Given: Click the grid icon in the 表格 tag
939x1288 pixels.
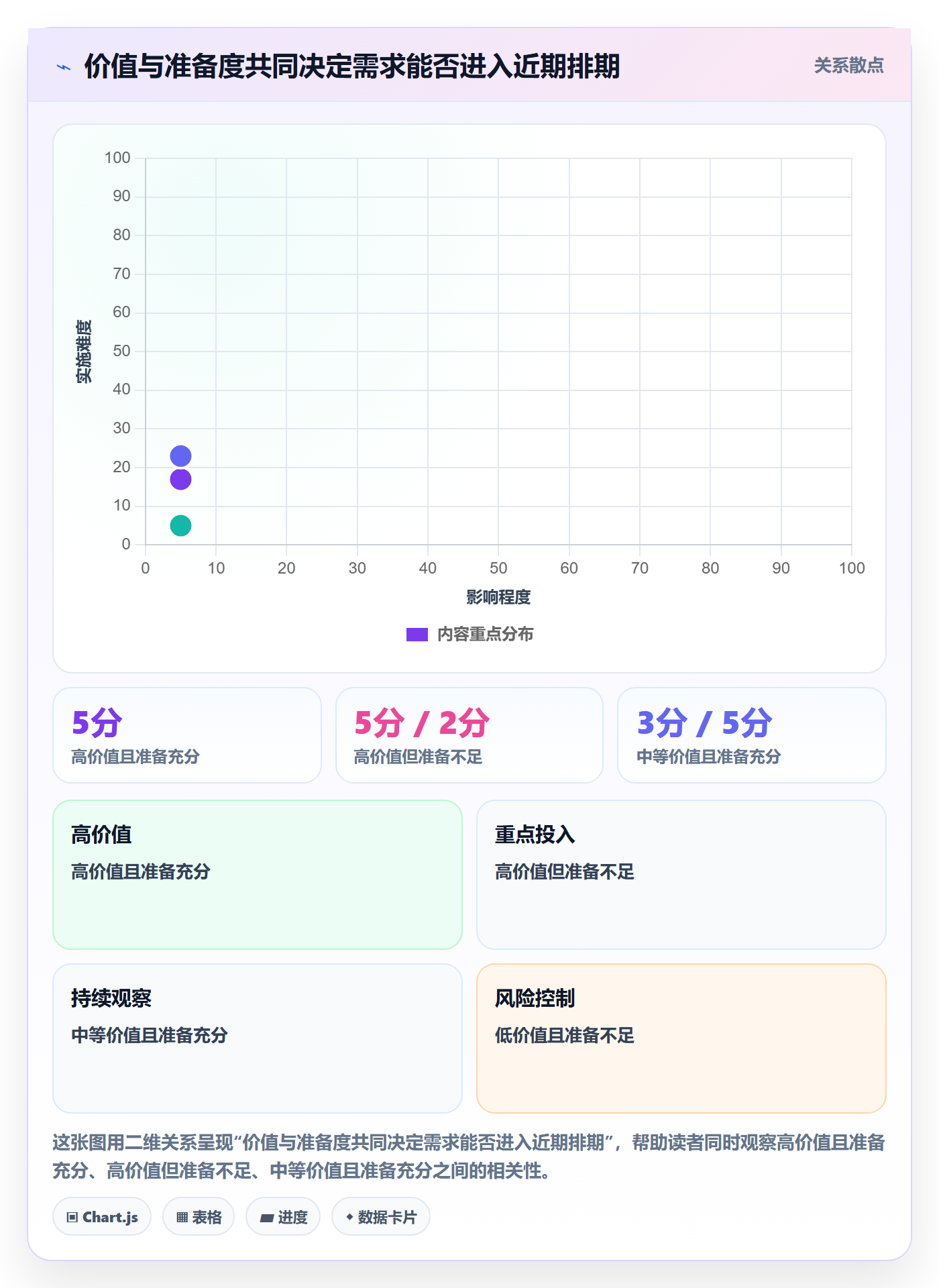Looking at the screenshot, I should 182,1217.
